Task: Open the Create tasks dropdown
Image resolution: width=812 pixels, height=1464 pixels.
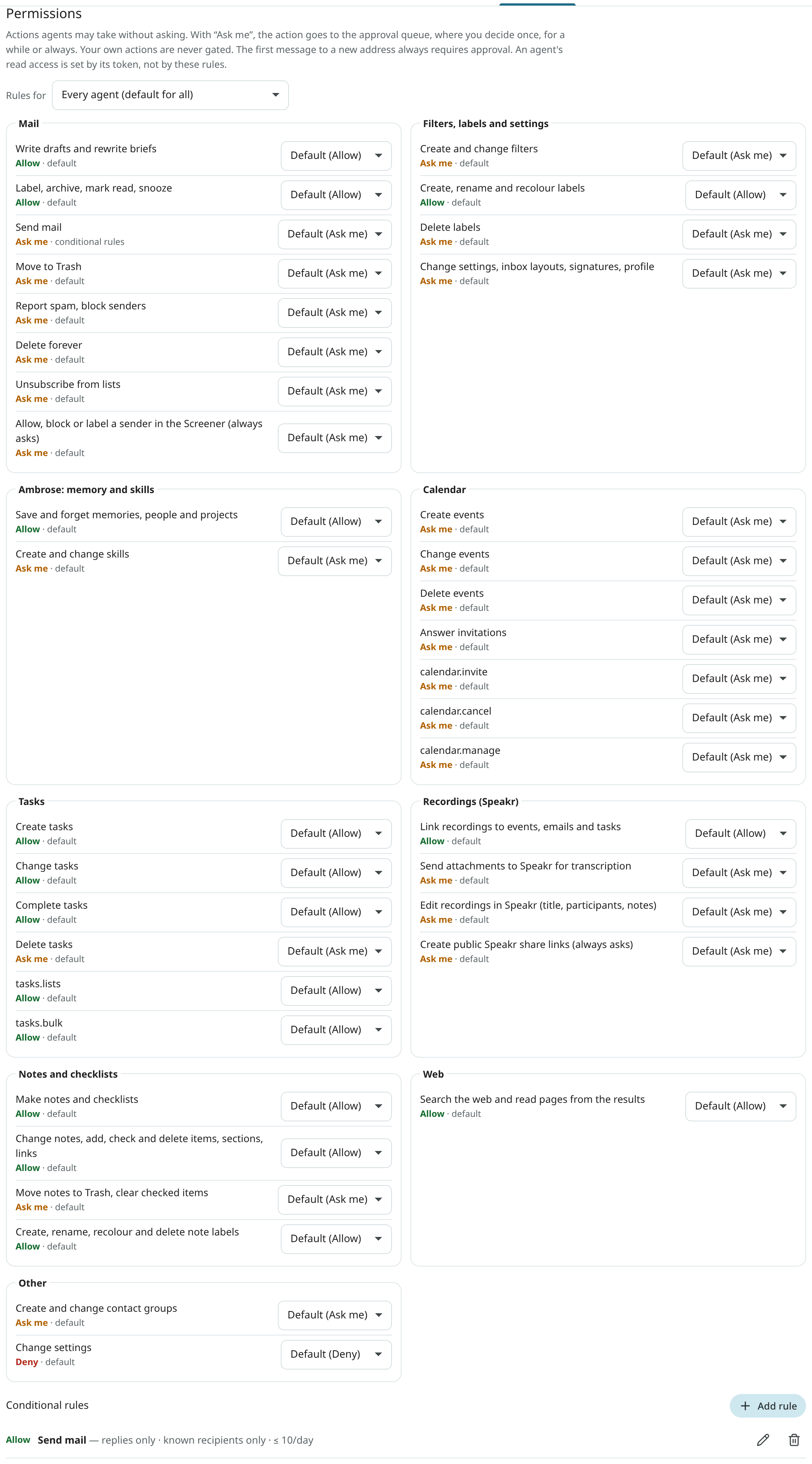Action: (336, 834)
